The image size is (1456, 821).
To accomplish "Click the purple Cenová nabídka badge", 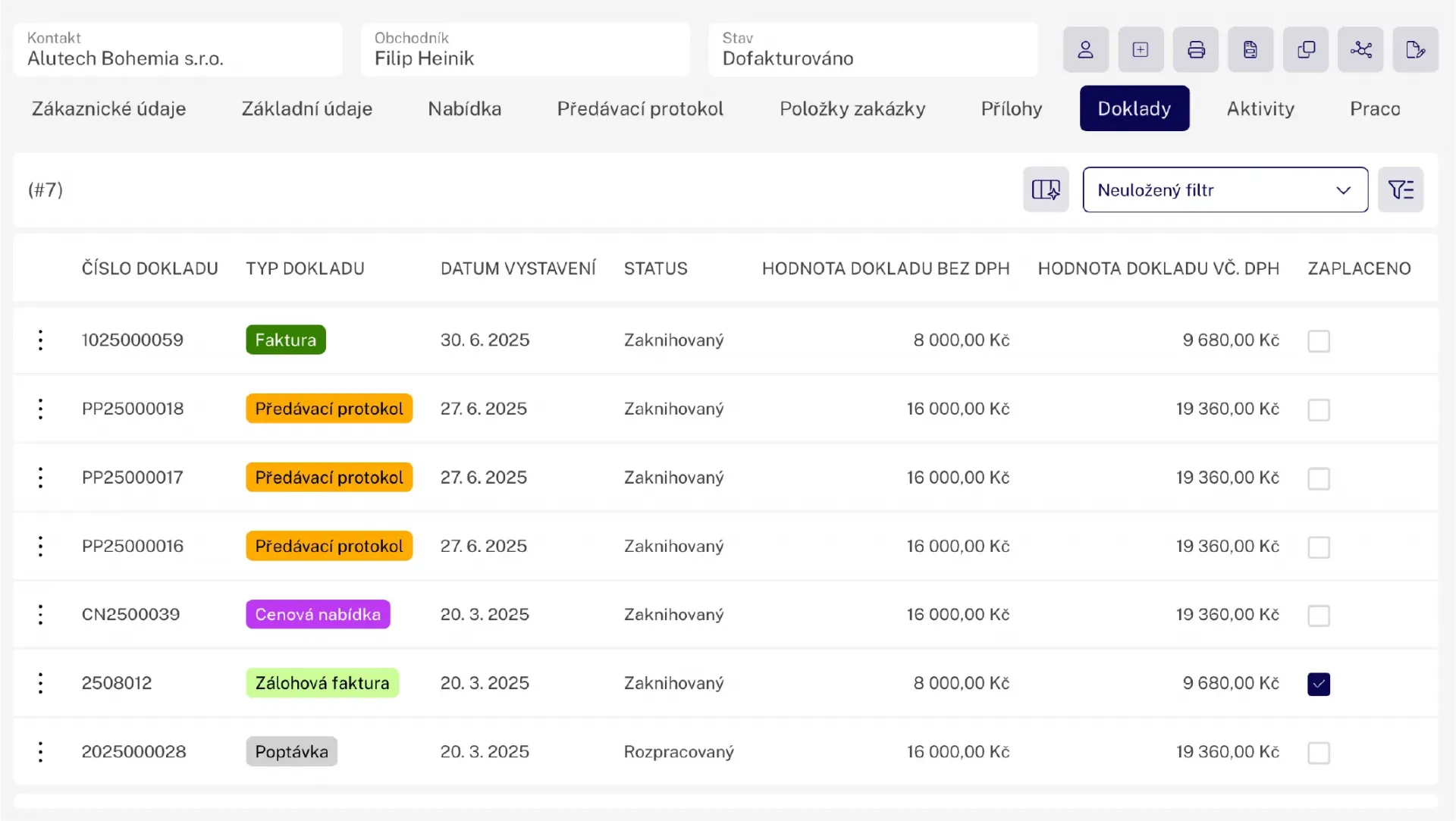I will (318, 614).
